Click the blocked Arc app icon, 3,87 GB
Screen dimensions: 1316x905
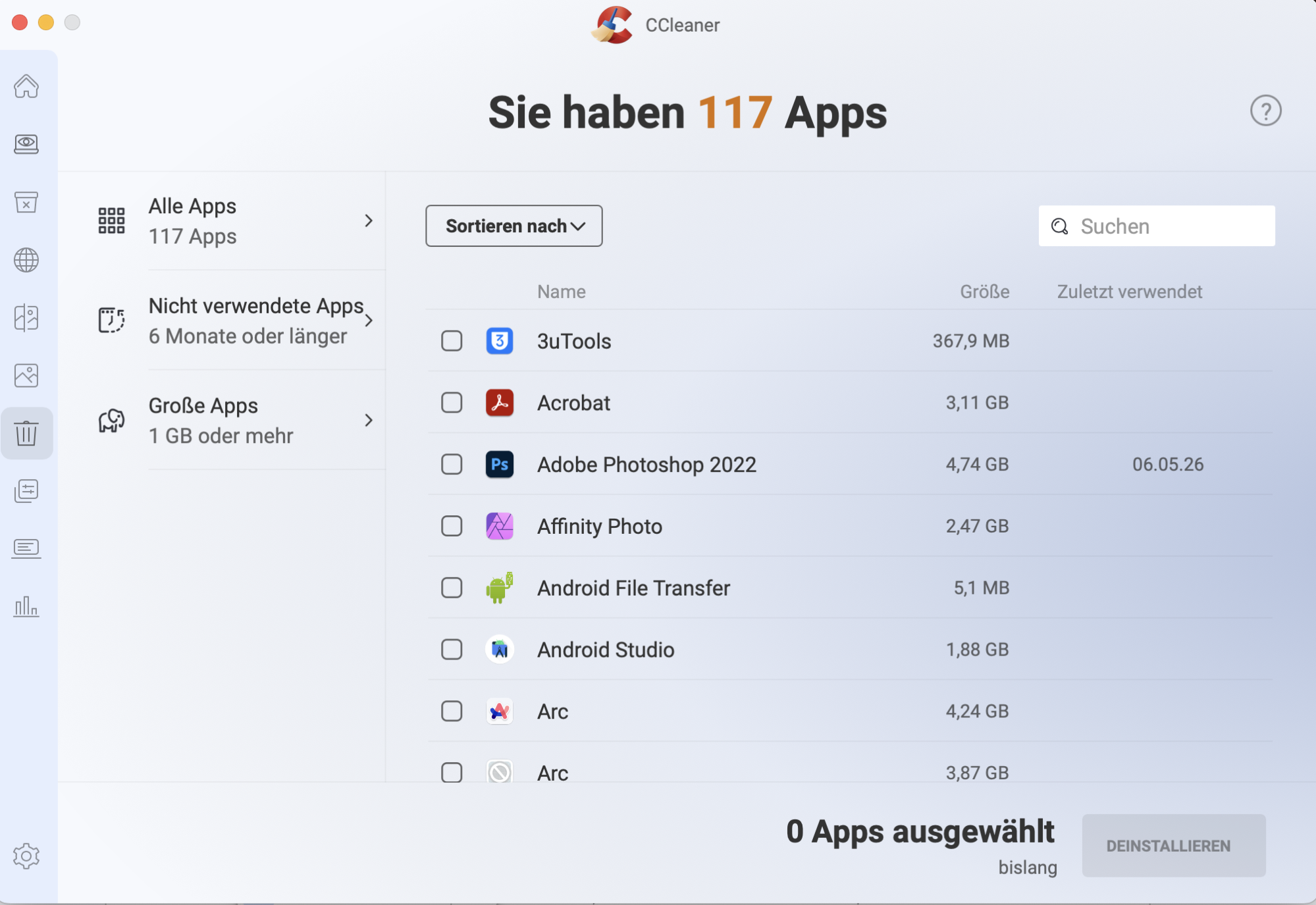[x=500, y=771]
